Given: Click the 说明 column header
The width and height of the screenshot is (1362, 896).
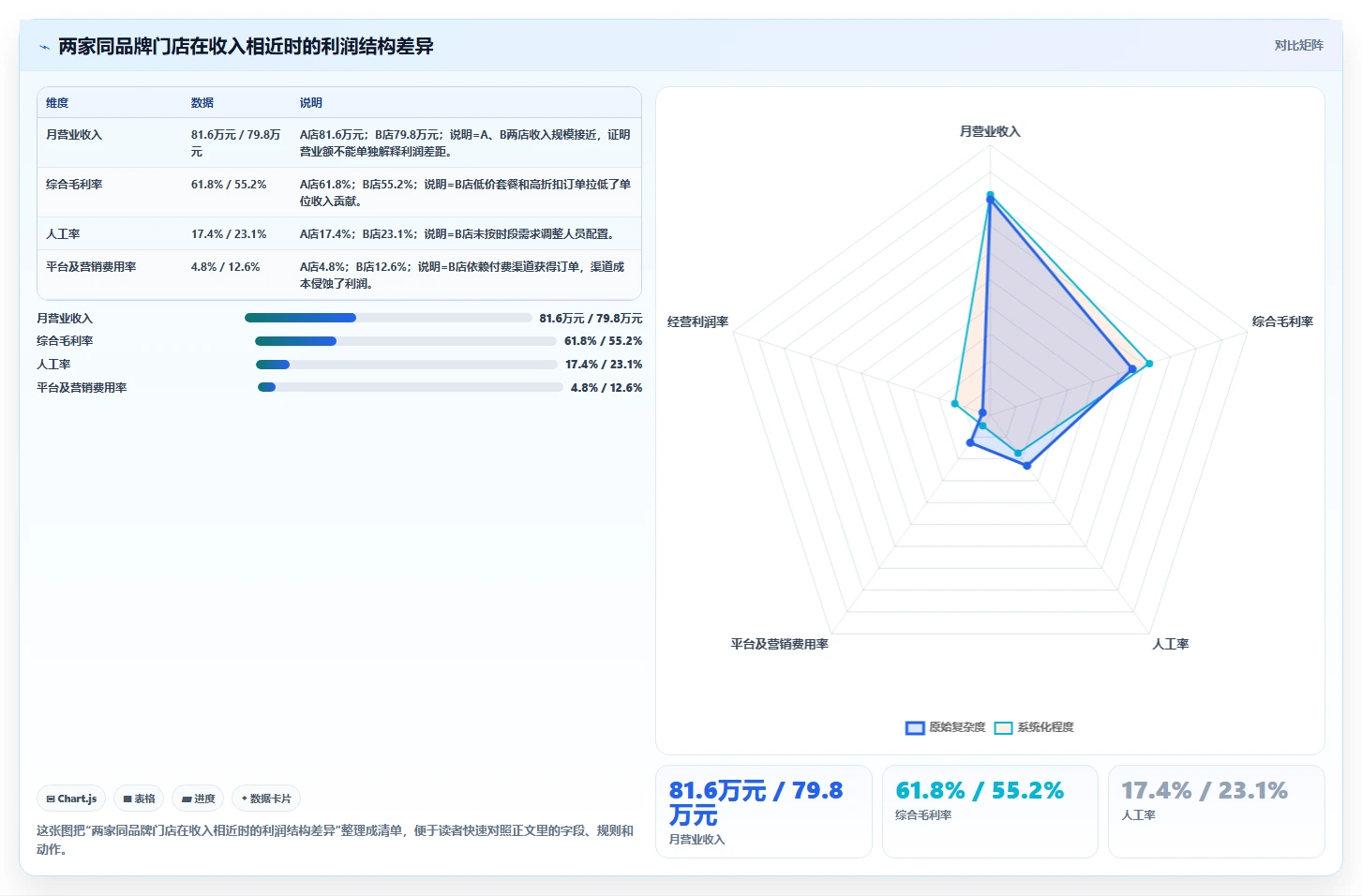Looking at the screenshot, I should coord(311,103).
